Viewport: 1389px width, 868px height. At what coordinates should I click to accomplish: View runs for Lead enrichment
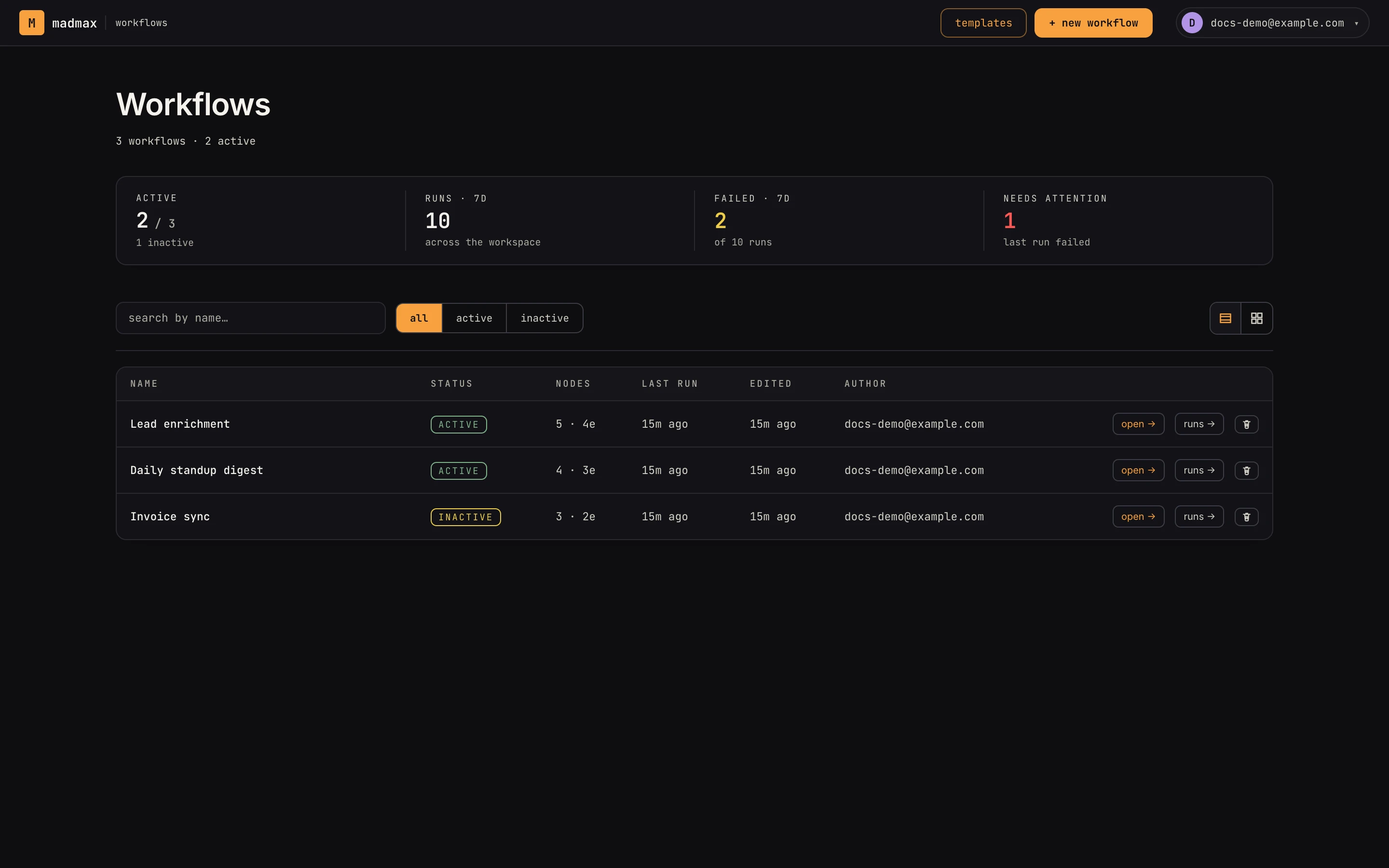tap(1199, 424)
